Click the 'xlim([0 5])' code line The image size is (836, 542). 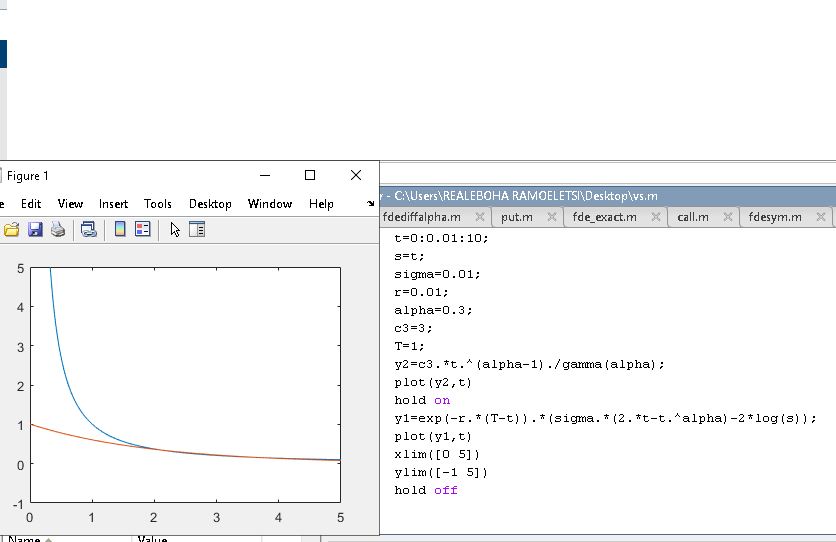point(437,455)
